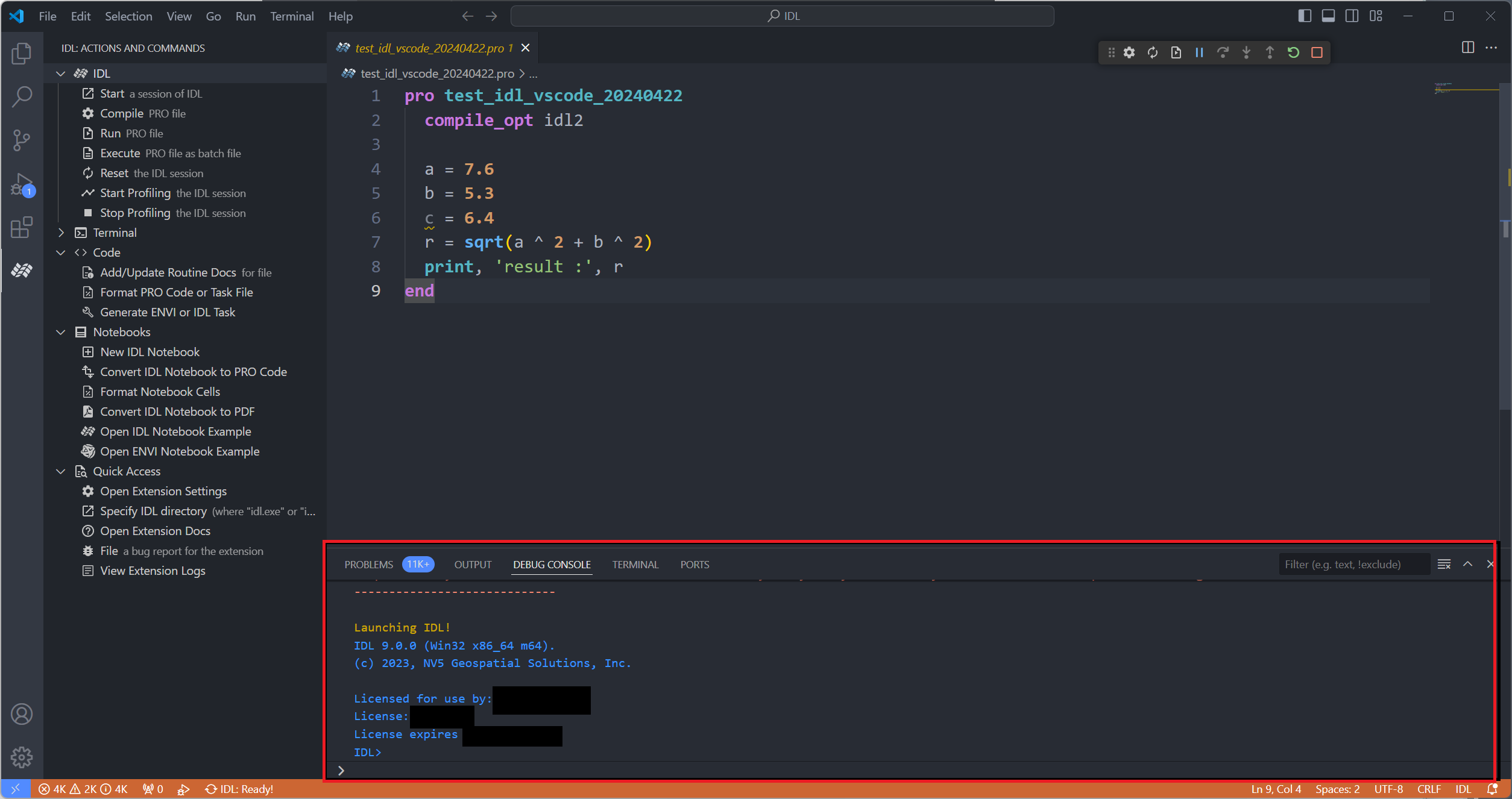
Task: Open the Run and Debug view
Action: (22, 184)
